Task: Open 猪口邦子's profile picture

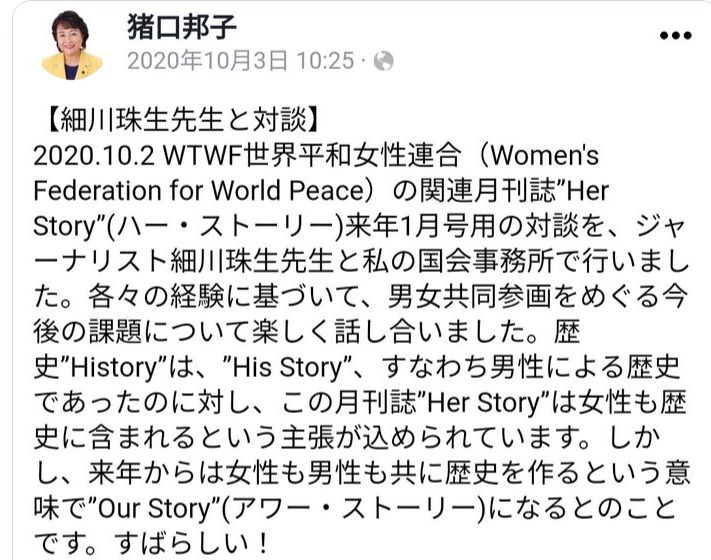Action: 66,45
